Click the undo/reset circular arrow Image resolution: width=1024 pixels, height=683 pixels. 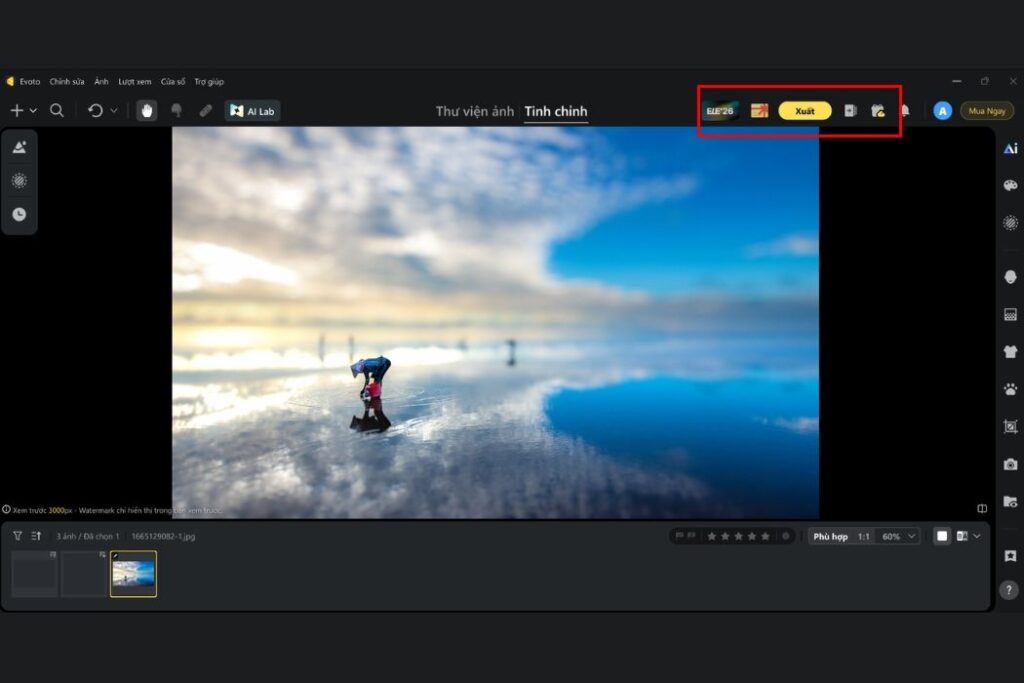(x=95, y=110)
